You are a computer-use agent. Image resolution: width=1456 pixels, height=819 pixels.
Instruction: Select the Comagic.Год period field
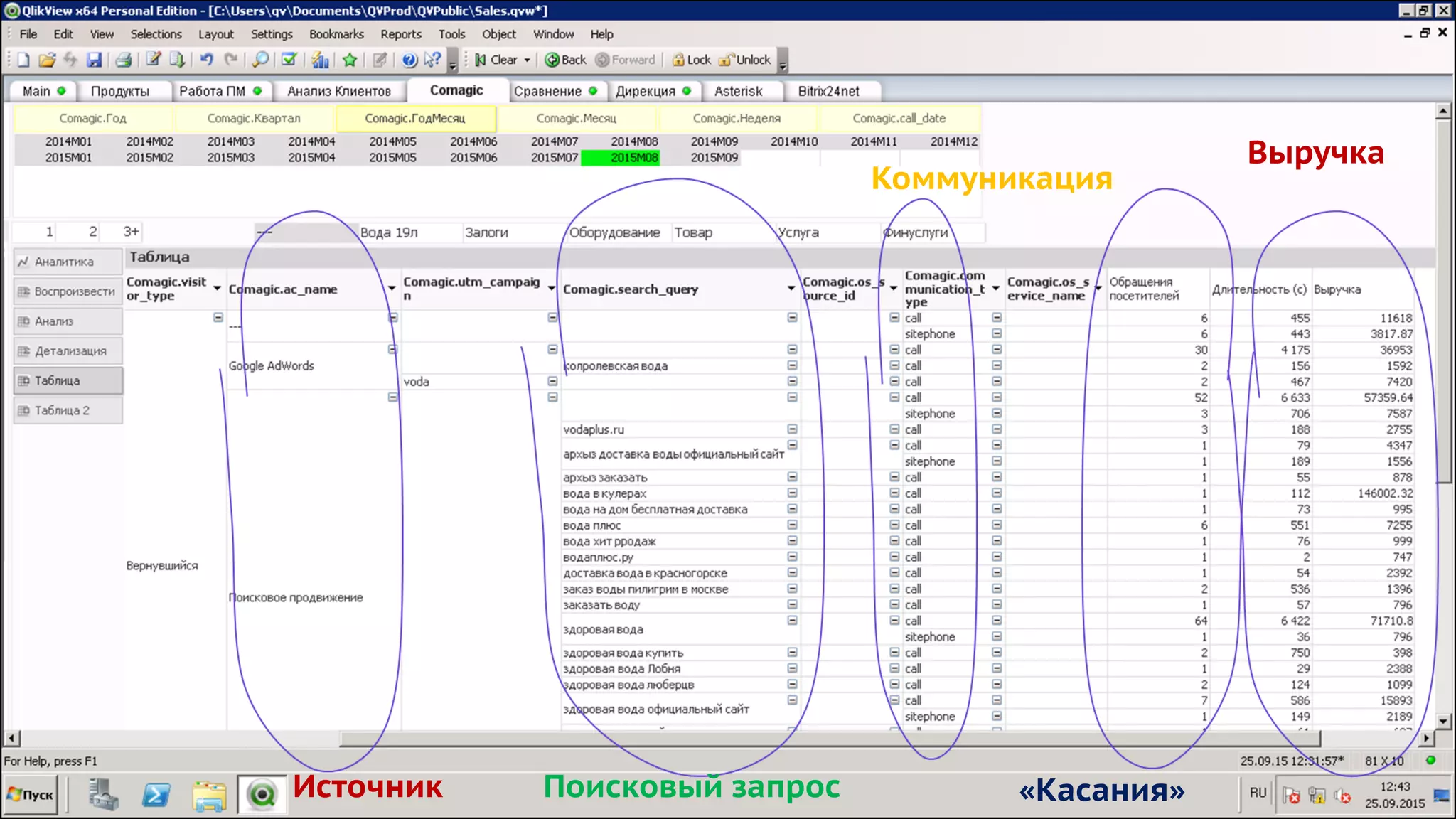pos(92,118)
